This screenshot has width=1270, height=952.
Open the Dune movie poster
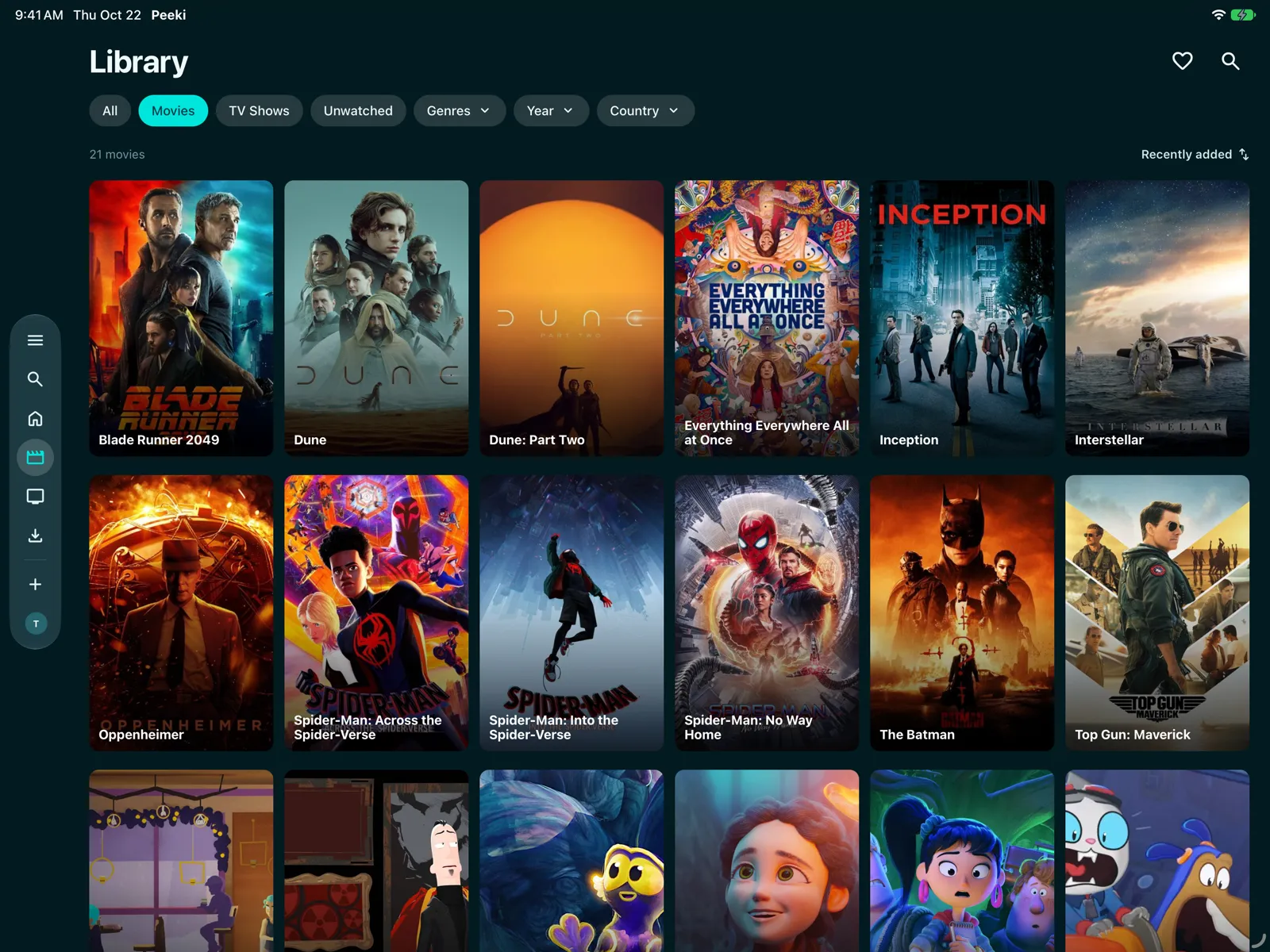pyautogui.click(x=376, y=318)
